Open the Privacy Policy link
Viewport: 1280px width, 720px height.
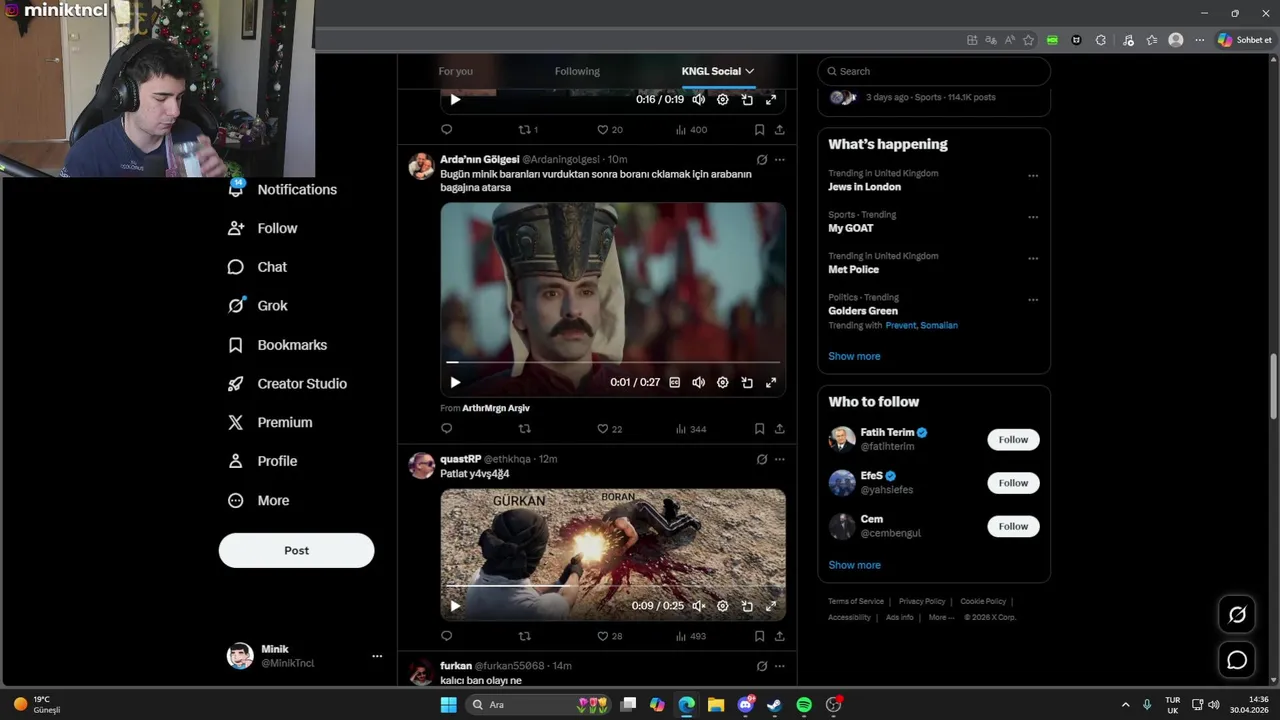(922, 601)
